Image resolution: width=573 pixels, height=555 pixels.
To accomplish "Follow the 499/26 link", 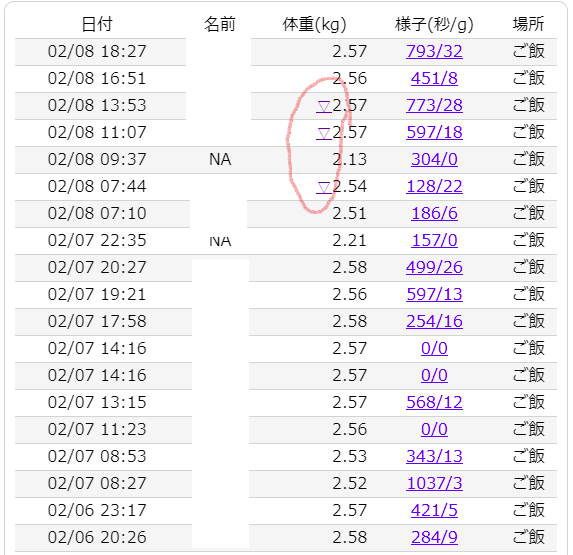I will coord(434,267).
